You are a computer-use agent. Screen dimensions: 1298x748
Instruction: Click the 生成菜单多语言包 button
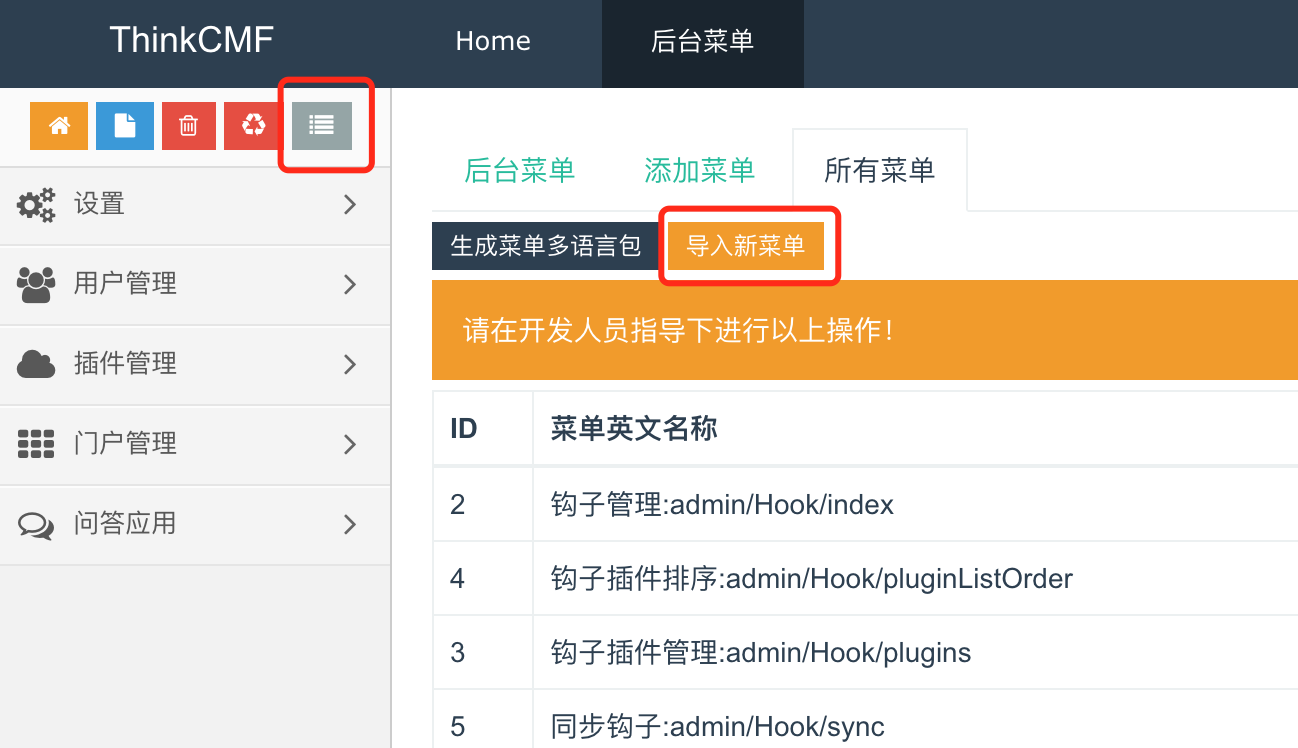point(546,246)
